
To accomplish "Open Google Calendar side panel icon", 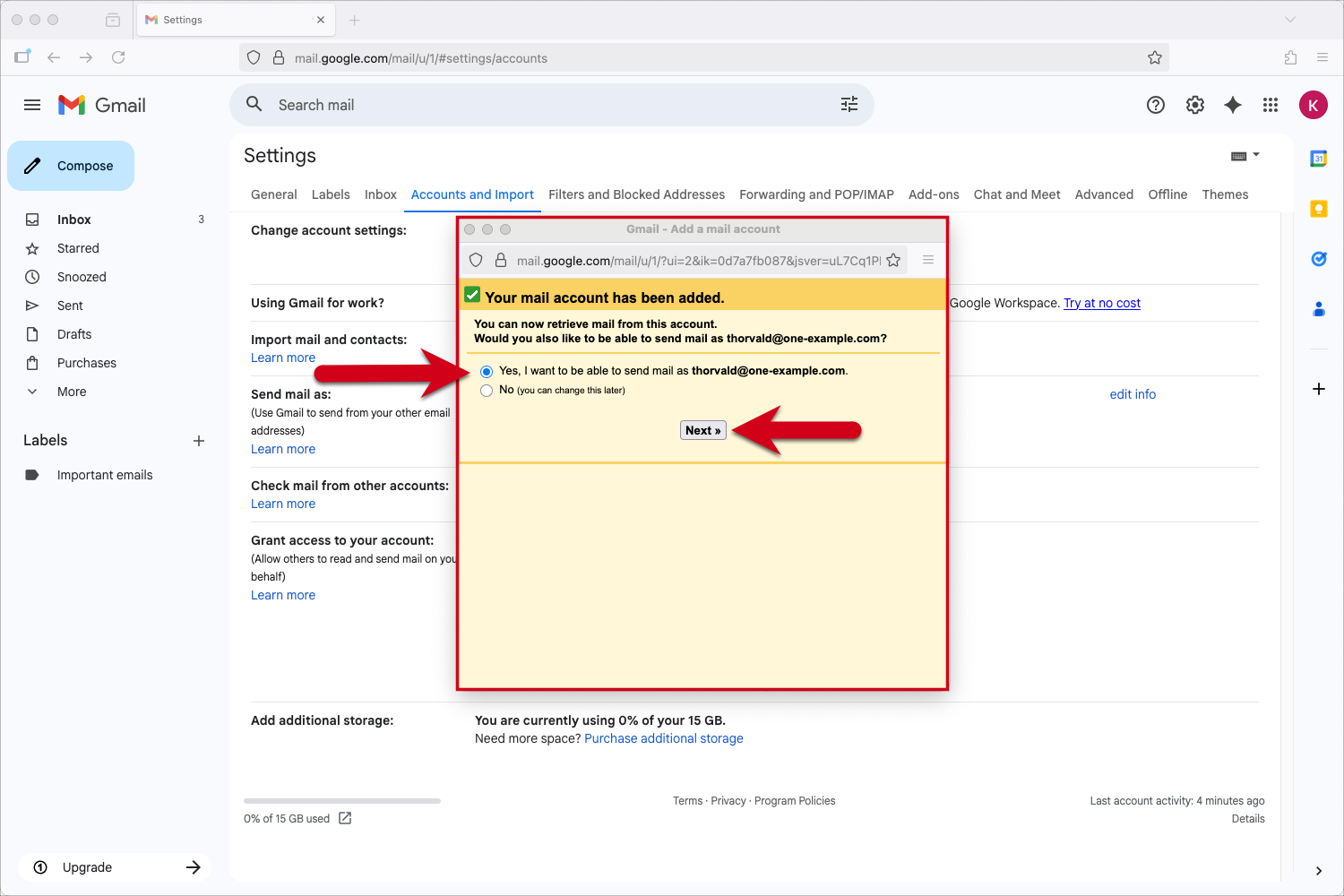I will [x=1319, y=159].
